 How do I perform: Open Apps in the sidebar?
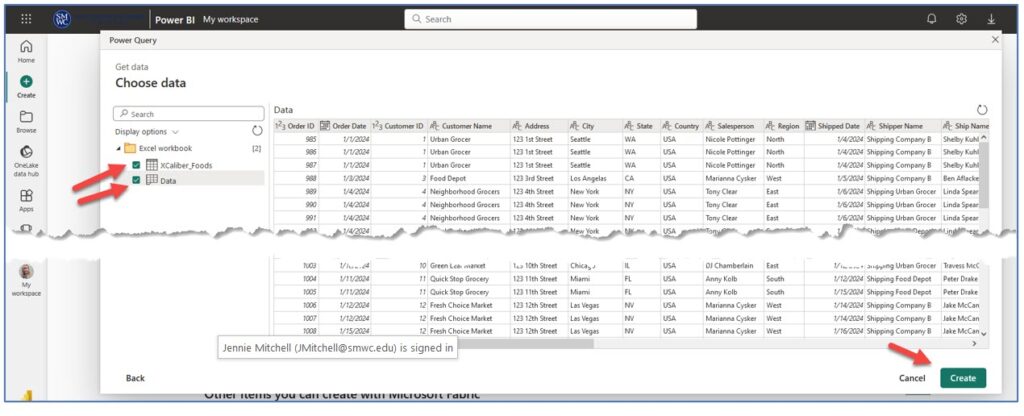tap(26, 200)
